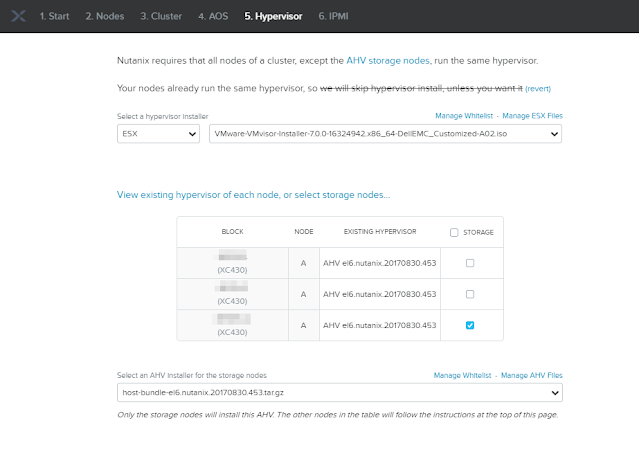The image size is (639, 452).
Task: Expand the AHV host-bundle installer dropdown
Action: tap(339, 393)
